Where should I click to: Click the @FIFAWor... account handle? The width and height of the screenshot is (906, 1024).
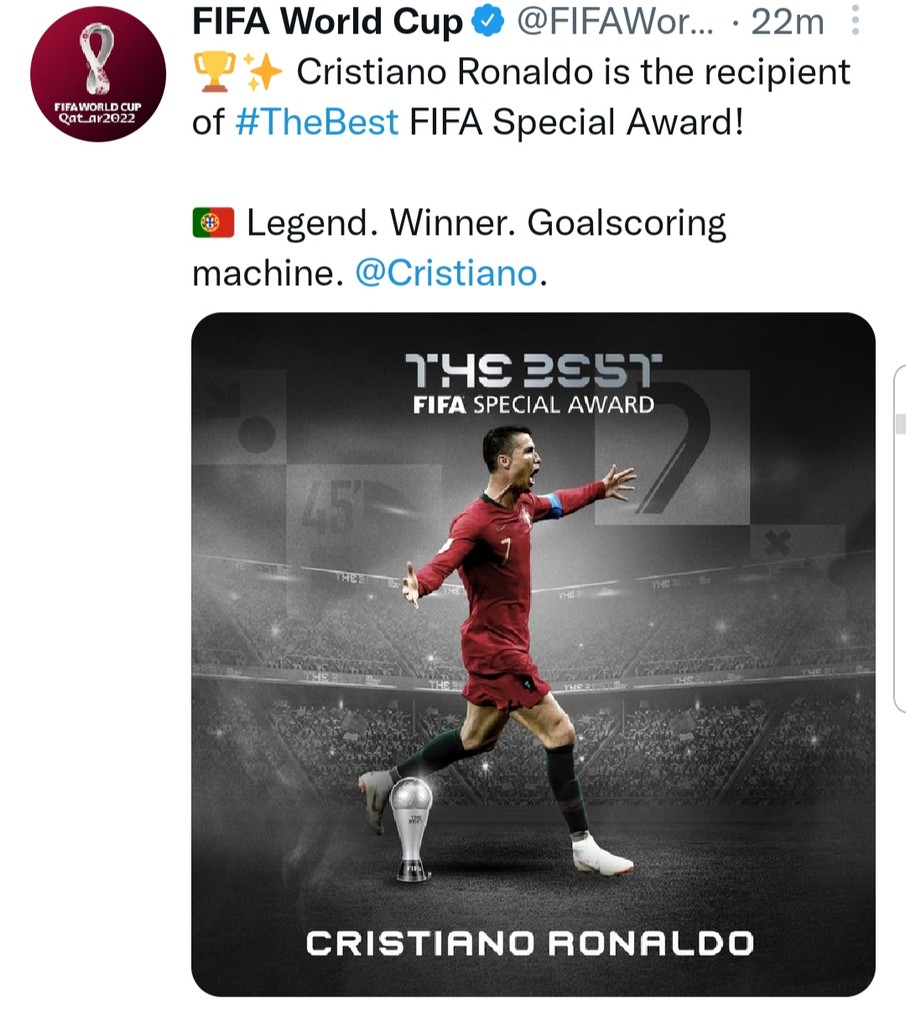pos(615,22)
